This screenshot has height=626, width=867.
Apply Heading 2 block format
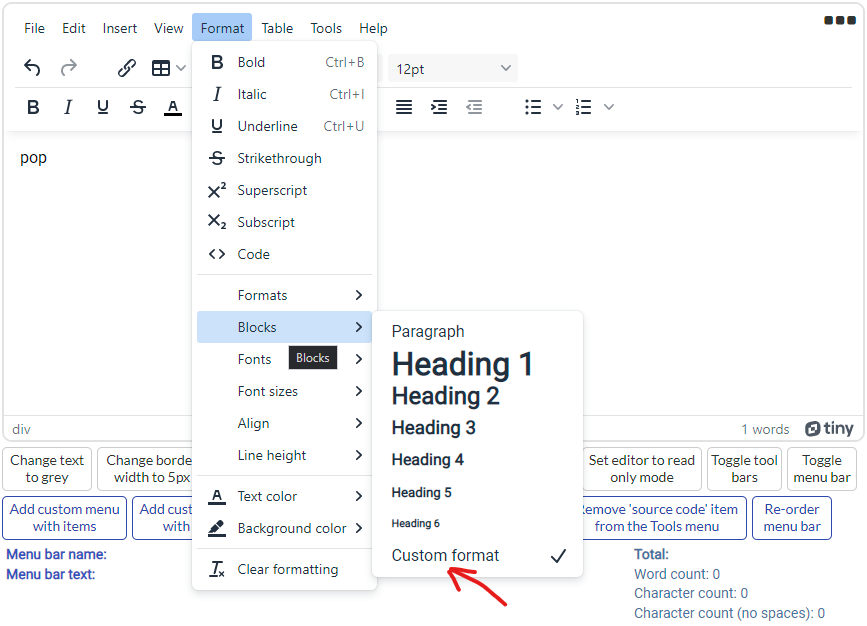(478, 396)
